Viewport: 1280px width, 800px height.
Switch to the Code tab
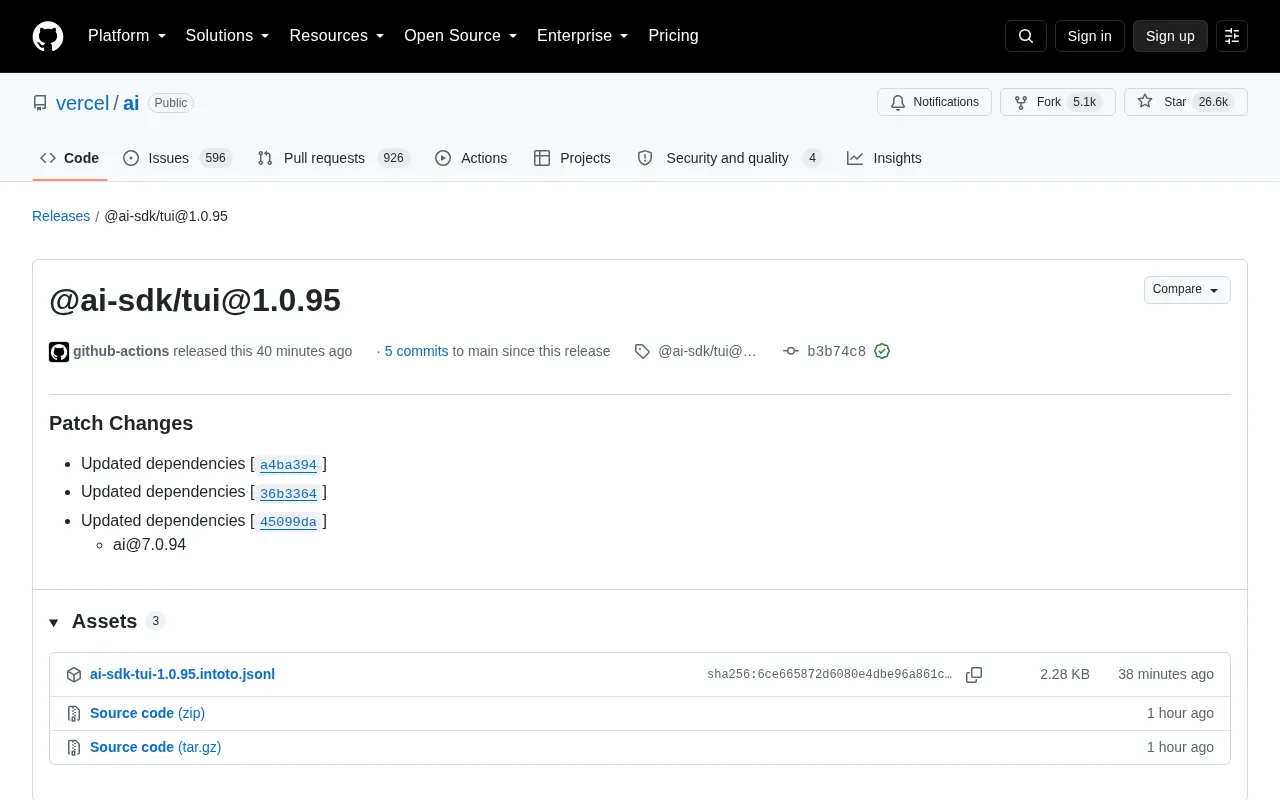click(x=70, y=158)
